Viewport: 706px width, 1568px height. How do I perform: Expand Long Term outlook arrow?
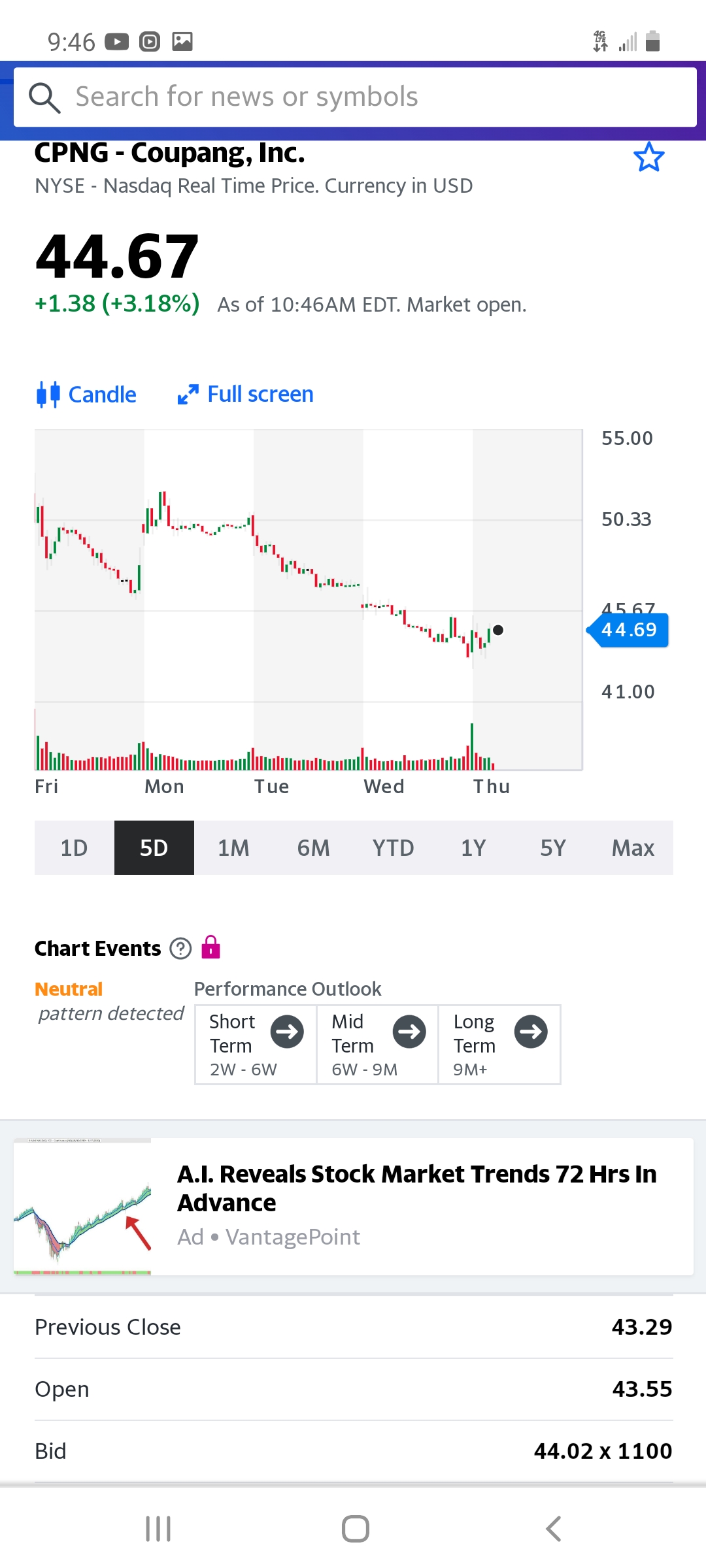531,1032
